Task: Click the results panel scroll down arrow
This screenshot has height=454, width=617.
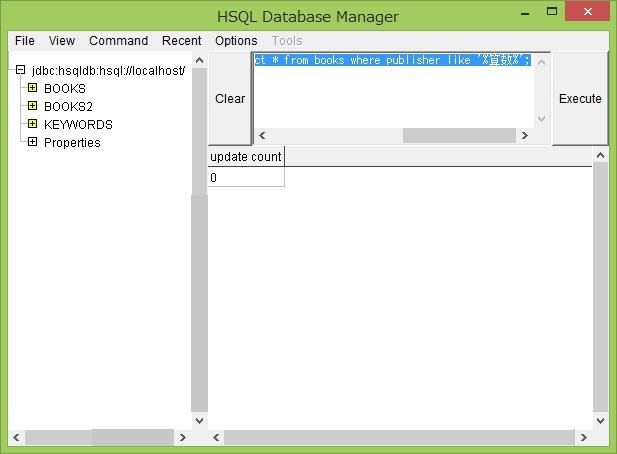Action: click(x=600, y=421)
